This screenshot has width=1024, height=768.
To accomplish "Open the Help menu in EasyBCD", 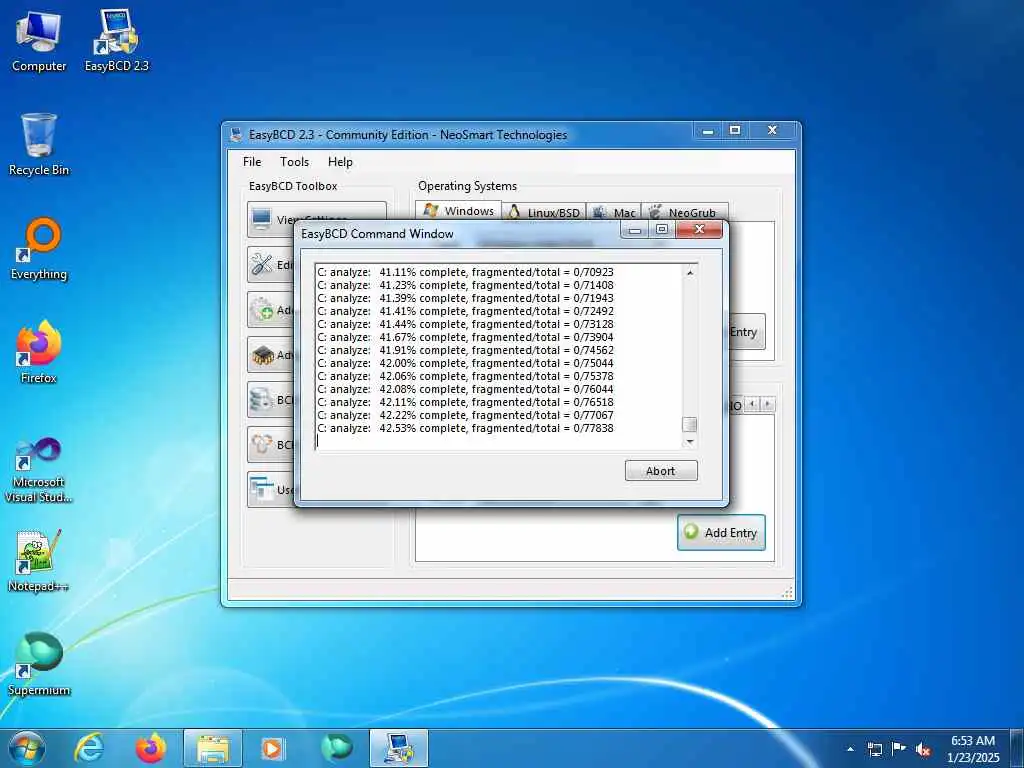I will pos(340,162).
